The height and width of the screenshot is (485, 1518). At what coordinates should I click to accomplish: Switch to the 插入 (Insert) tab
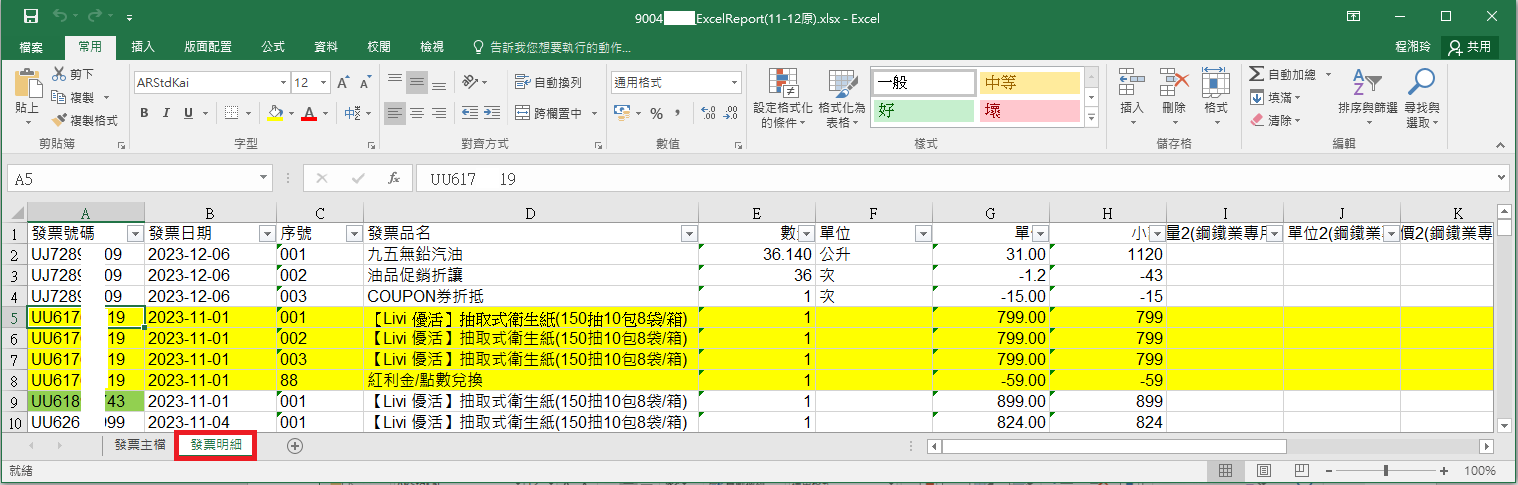(x=143, y=47)
